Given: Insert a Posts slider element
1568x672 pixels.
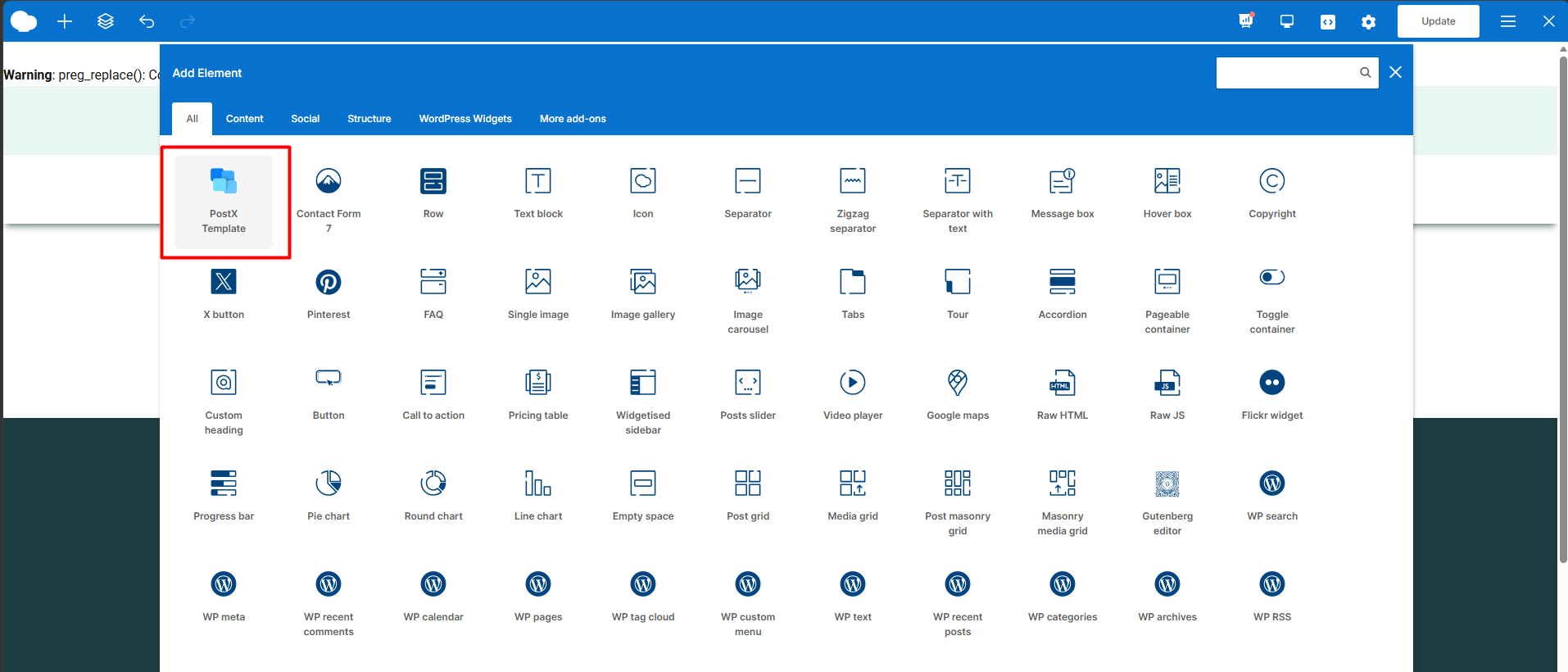Looking at the screenshot, I should click(x=748, y=396).
